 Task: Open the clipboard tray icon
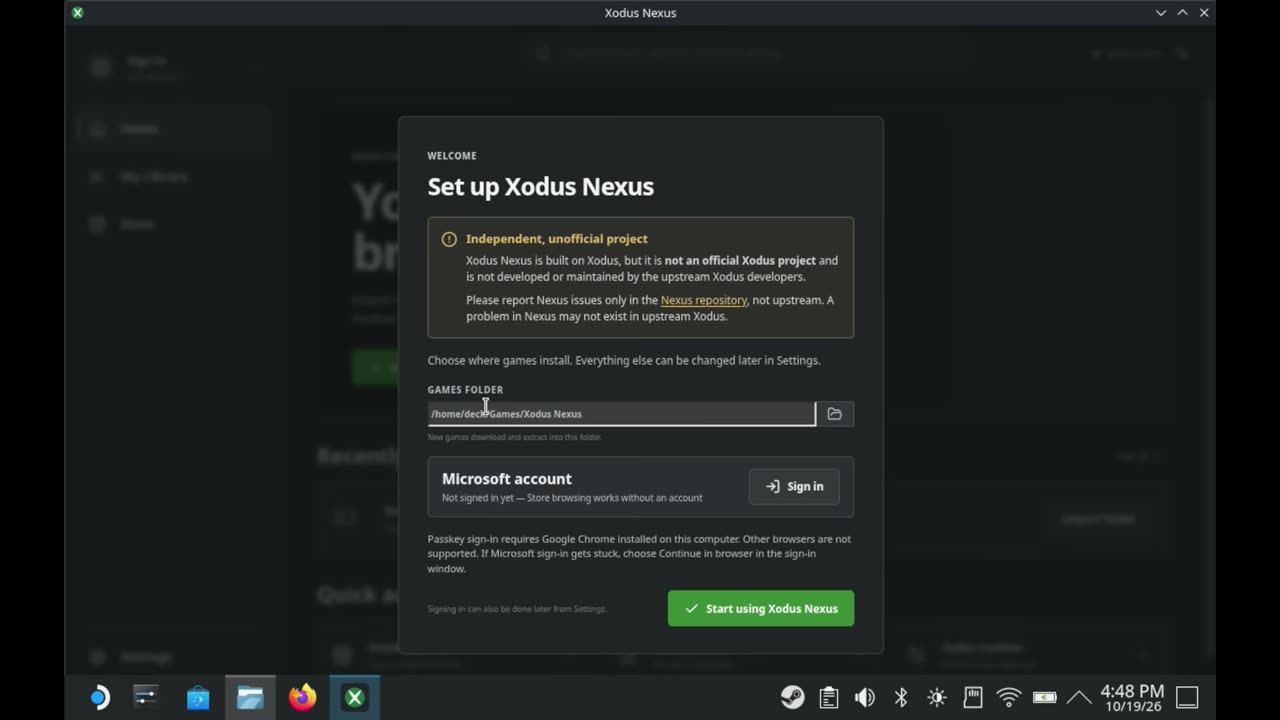(x=828, y=697)
